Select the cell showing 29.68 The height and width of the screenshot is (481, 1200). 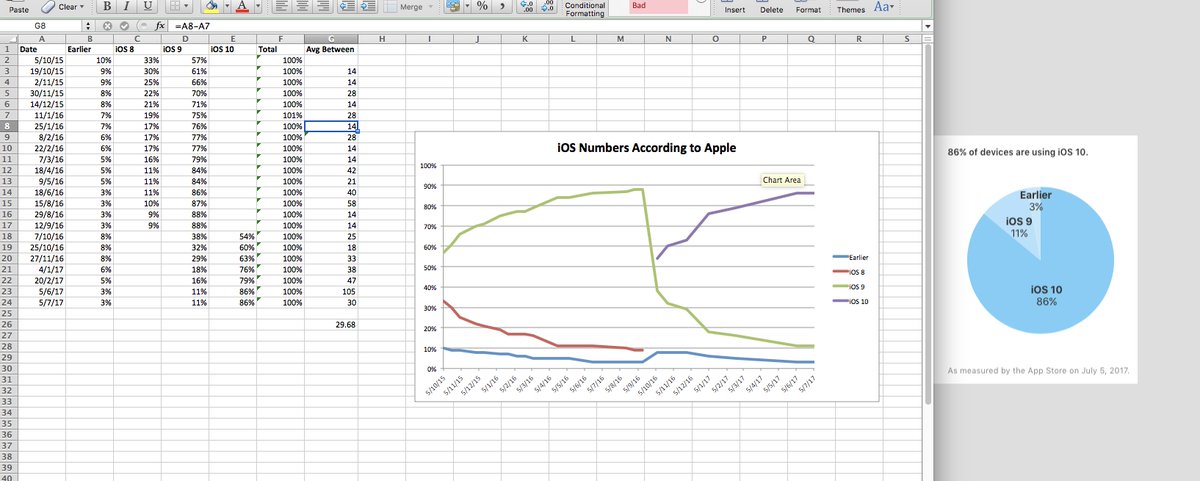tap(332, 324)
